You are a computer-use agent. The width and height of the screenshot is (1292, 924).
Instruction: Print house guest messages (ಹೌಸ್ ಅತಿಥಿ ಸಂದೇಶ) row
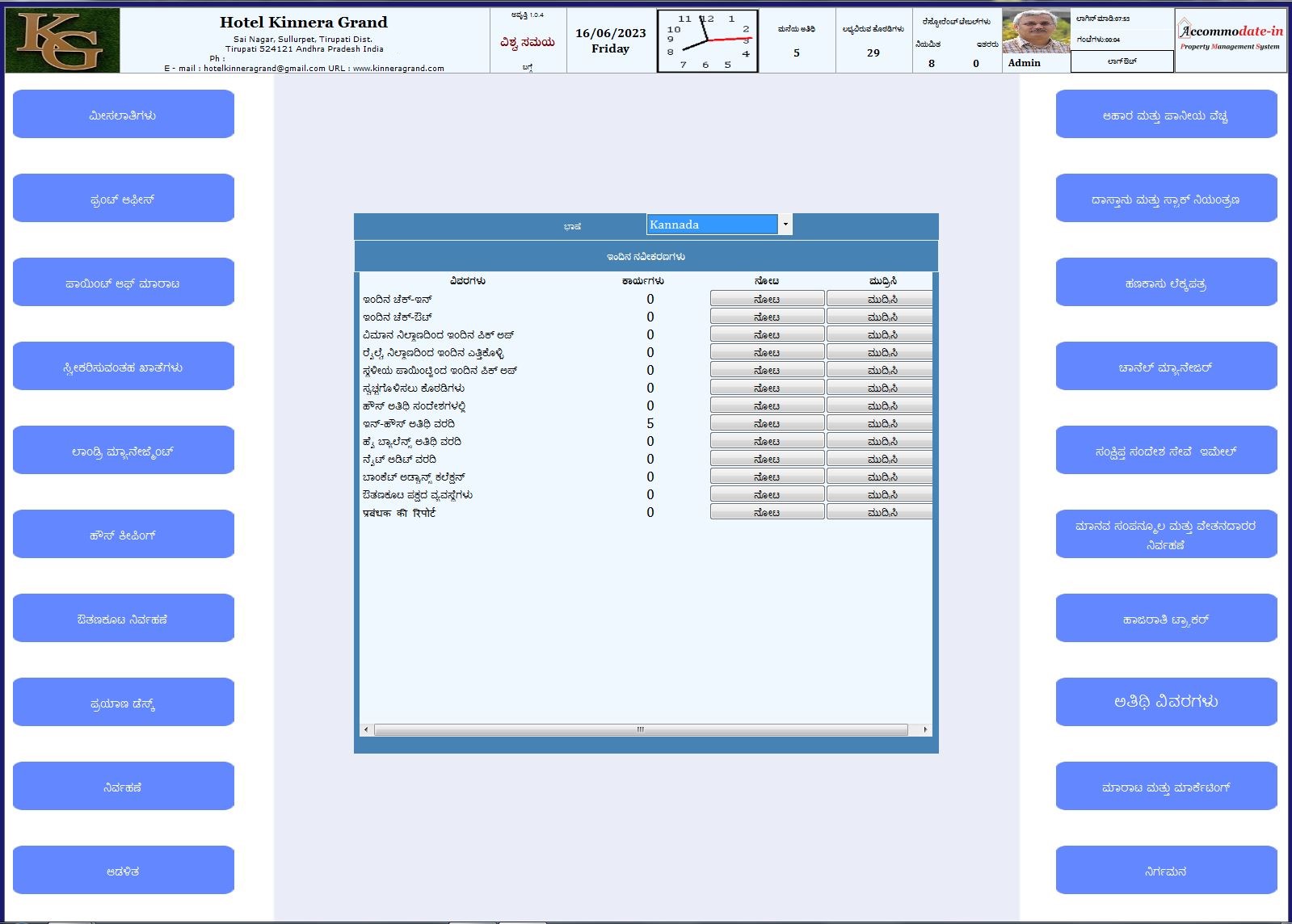(x=879, y=405)
